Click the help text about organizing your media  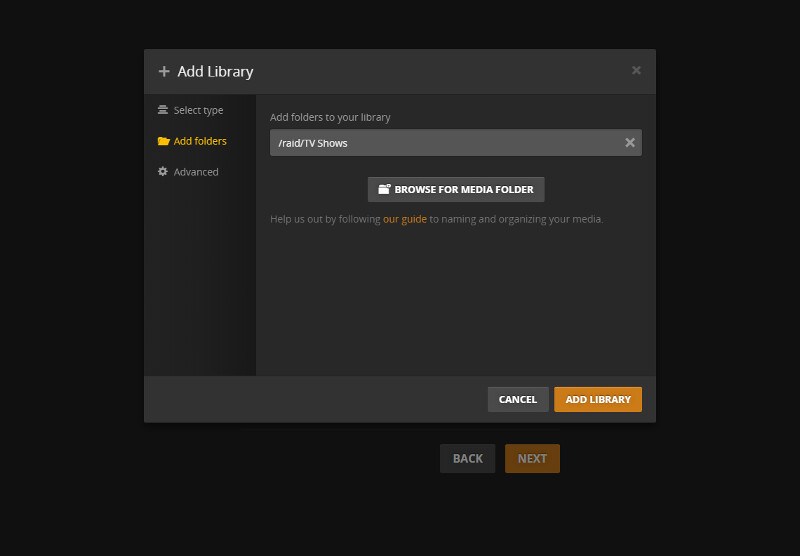pos(436,219)
